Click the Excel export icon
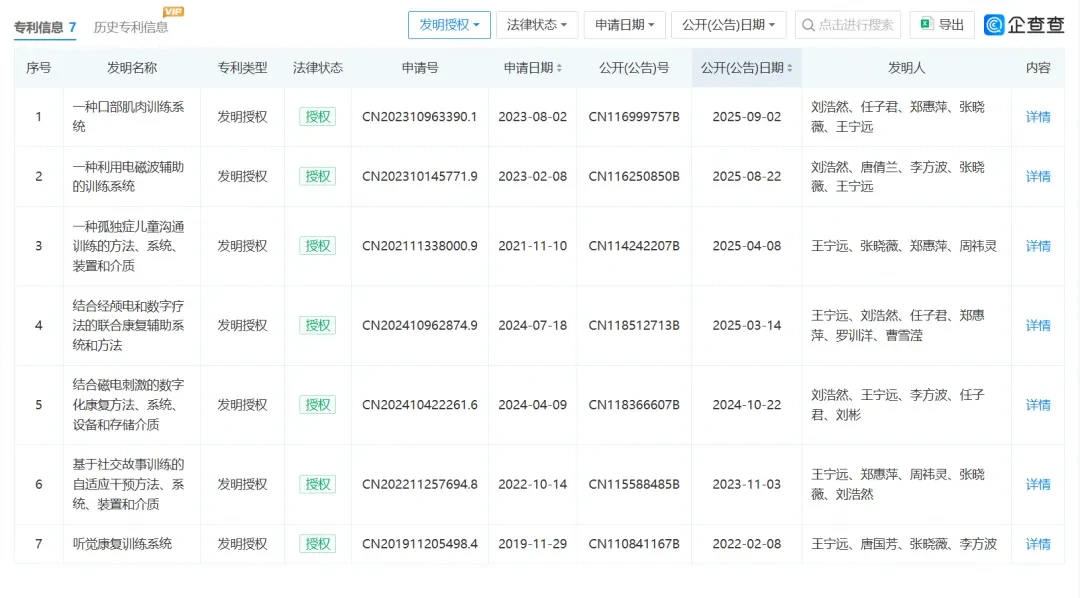This screenshot has height=598, width=1080. [x=926, y=24]
